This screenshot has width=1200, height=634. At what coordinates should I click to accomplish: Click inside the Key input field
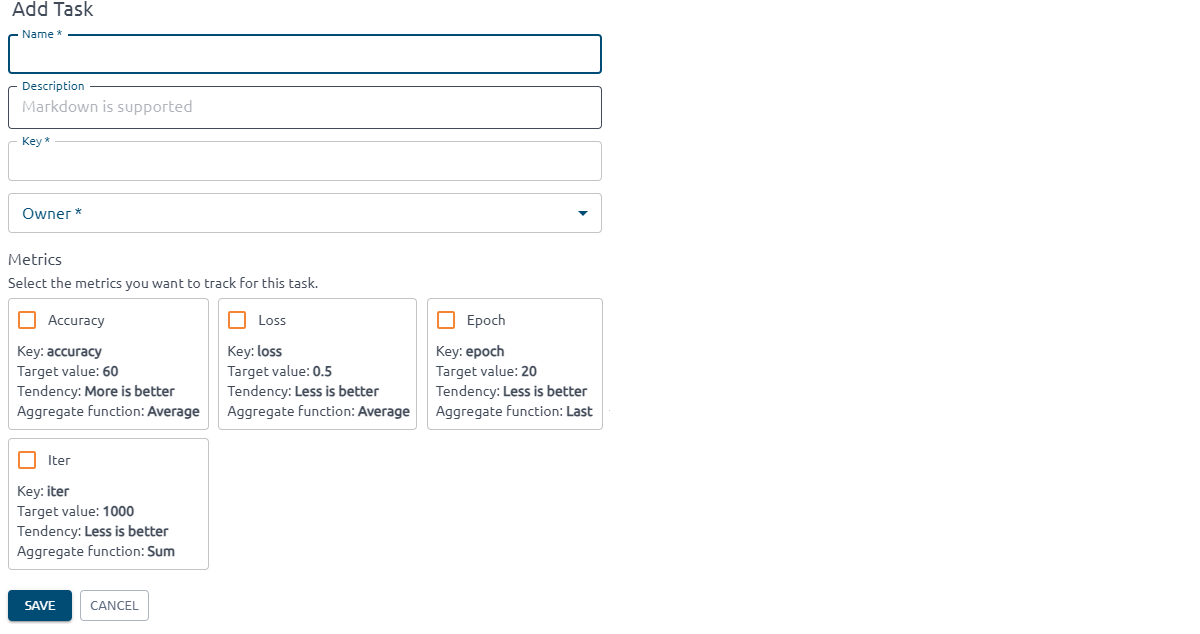(305, 161)
